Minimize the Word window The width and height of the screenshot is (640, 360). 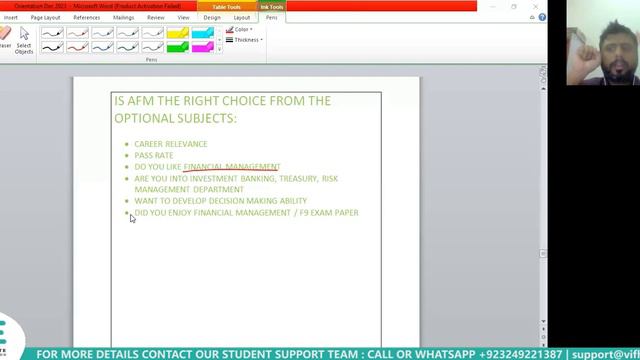pyautogui.click(x=493, y=6)
